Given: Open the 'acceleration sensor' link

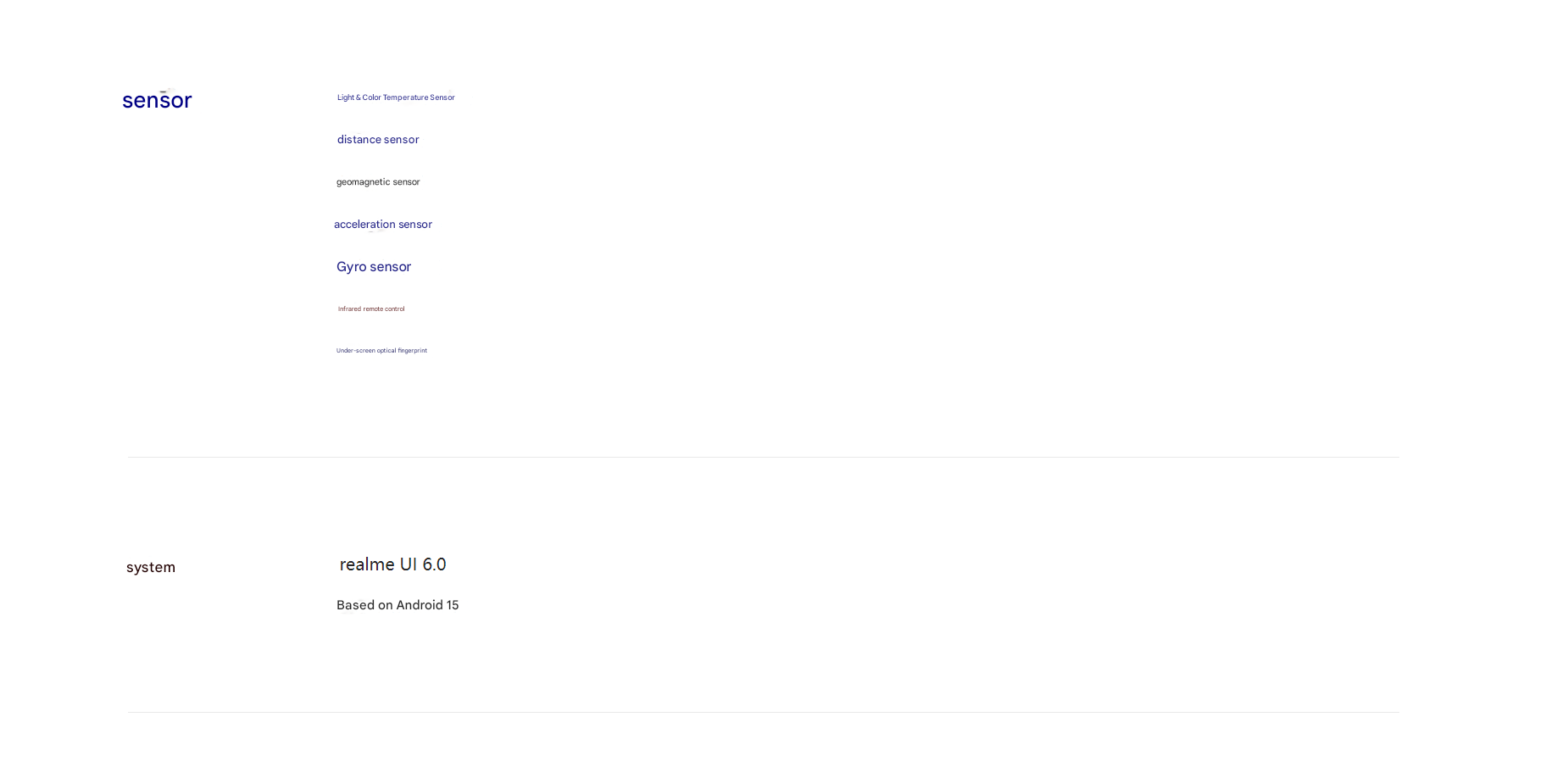Looking at the screenshot, I should pos(383,225).
